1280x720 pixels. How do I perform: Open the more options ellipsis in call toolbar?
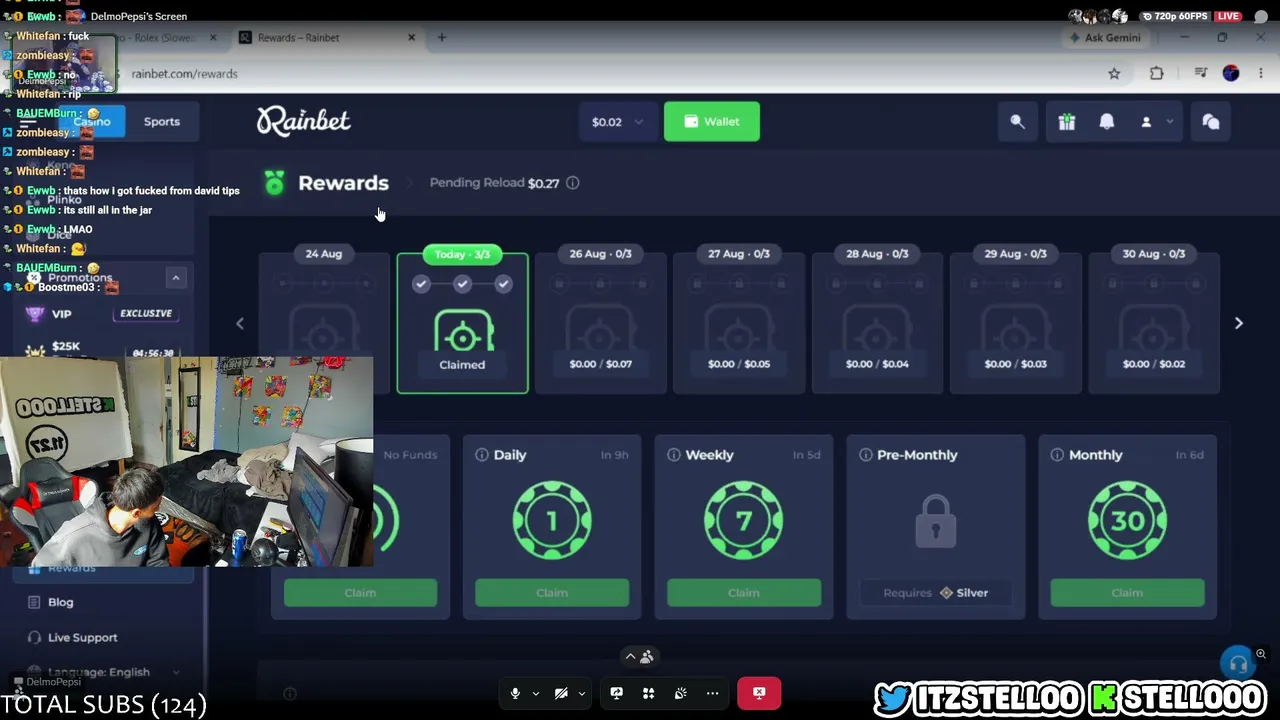pyautogui.click(x=712, y=693)
